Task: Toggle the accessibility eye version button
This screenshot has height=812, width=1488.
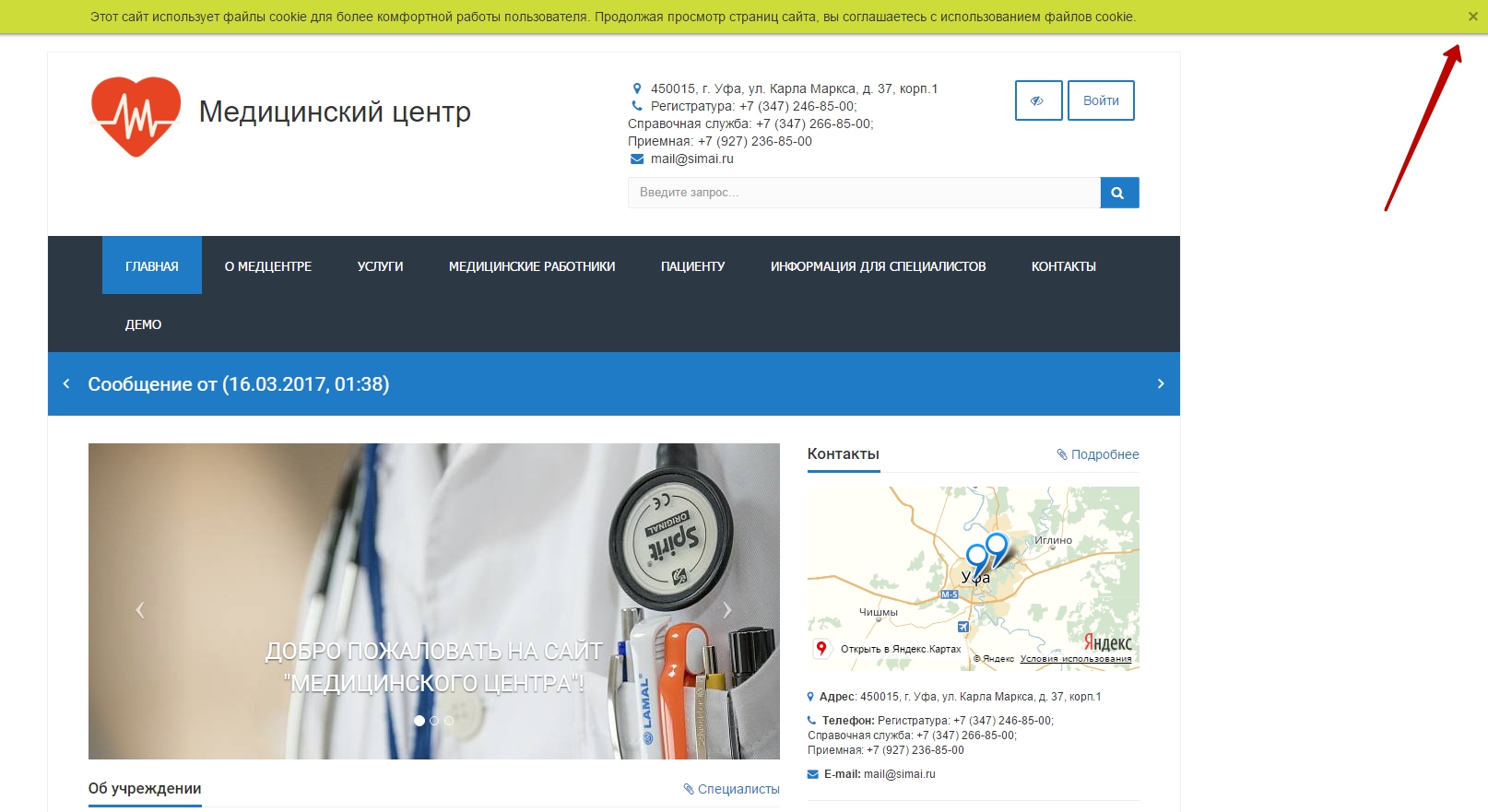Action: point(1038,100)
